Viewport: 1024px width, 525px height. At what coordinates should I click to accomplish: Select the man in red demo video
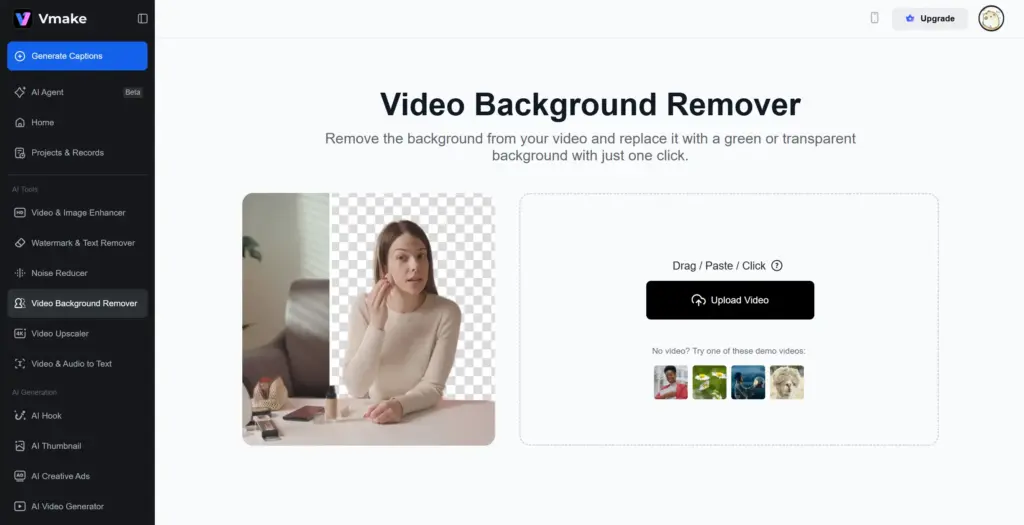[671, 382]
